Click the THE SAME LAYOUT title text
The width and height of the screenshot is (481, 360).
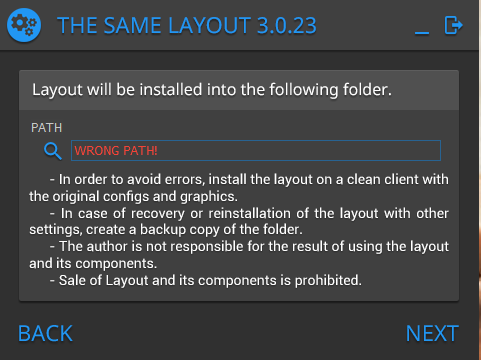(x=154, y=26)
